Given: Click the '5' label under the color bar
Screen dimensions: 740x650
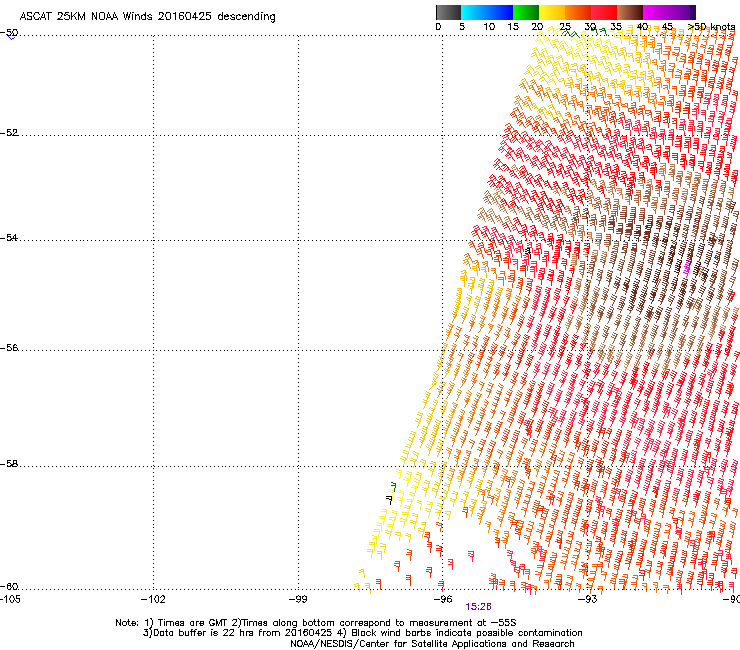Looking at the screenshot, I should click(x=462, y=27).
